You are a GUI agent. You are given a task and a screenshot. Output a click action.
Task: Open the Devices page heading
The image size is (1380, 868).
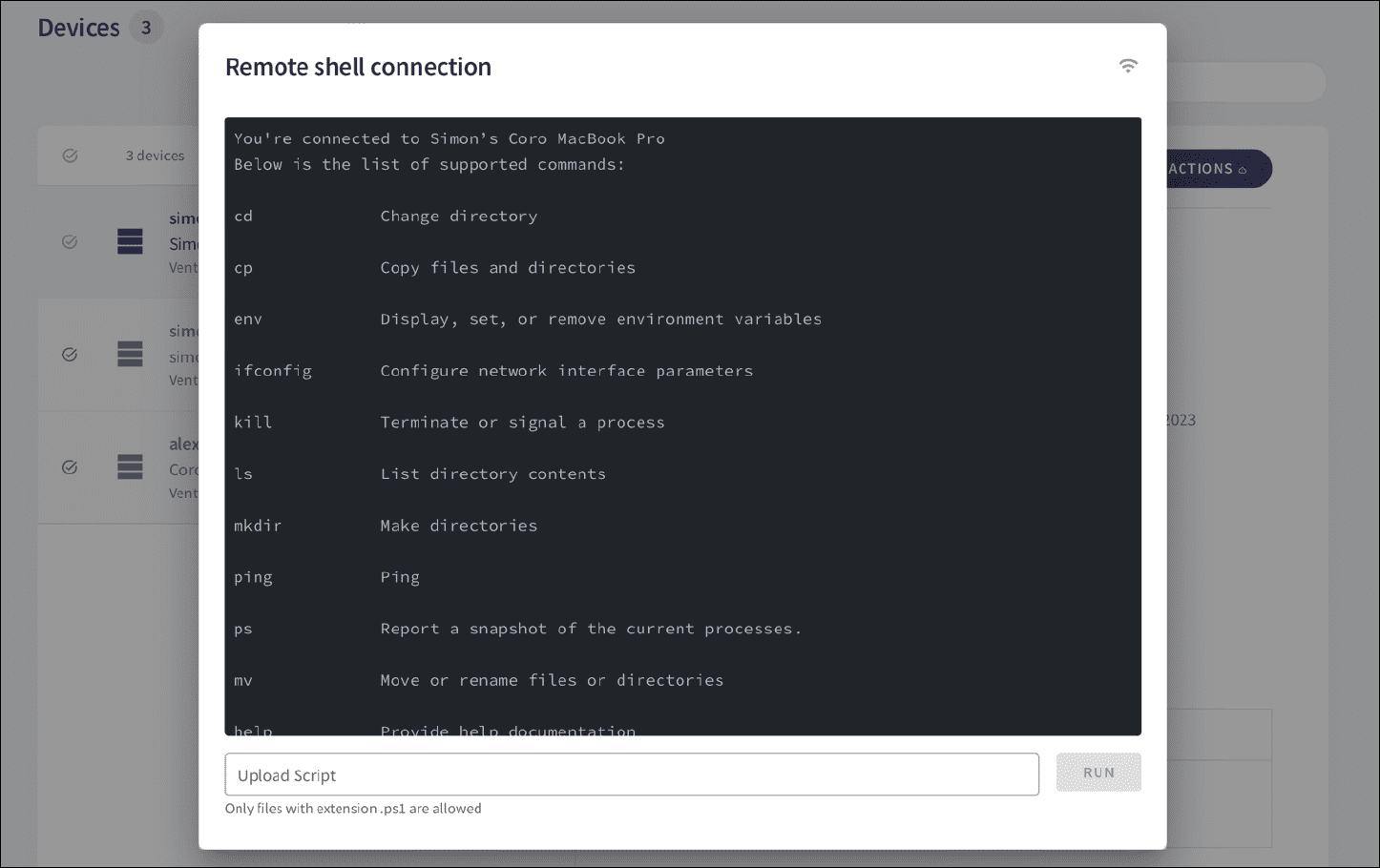click(x=78, y=27)
